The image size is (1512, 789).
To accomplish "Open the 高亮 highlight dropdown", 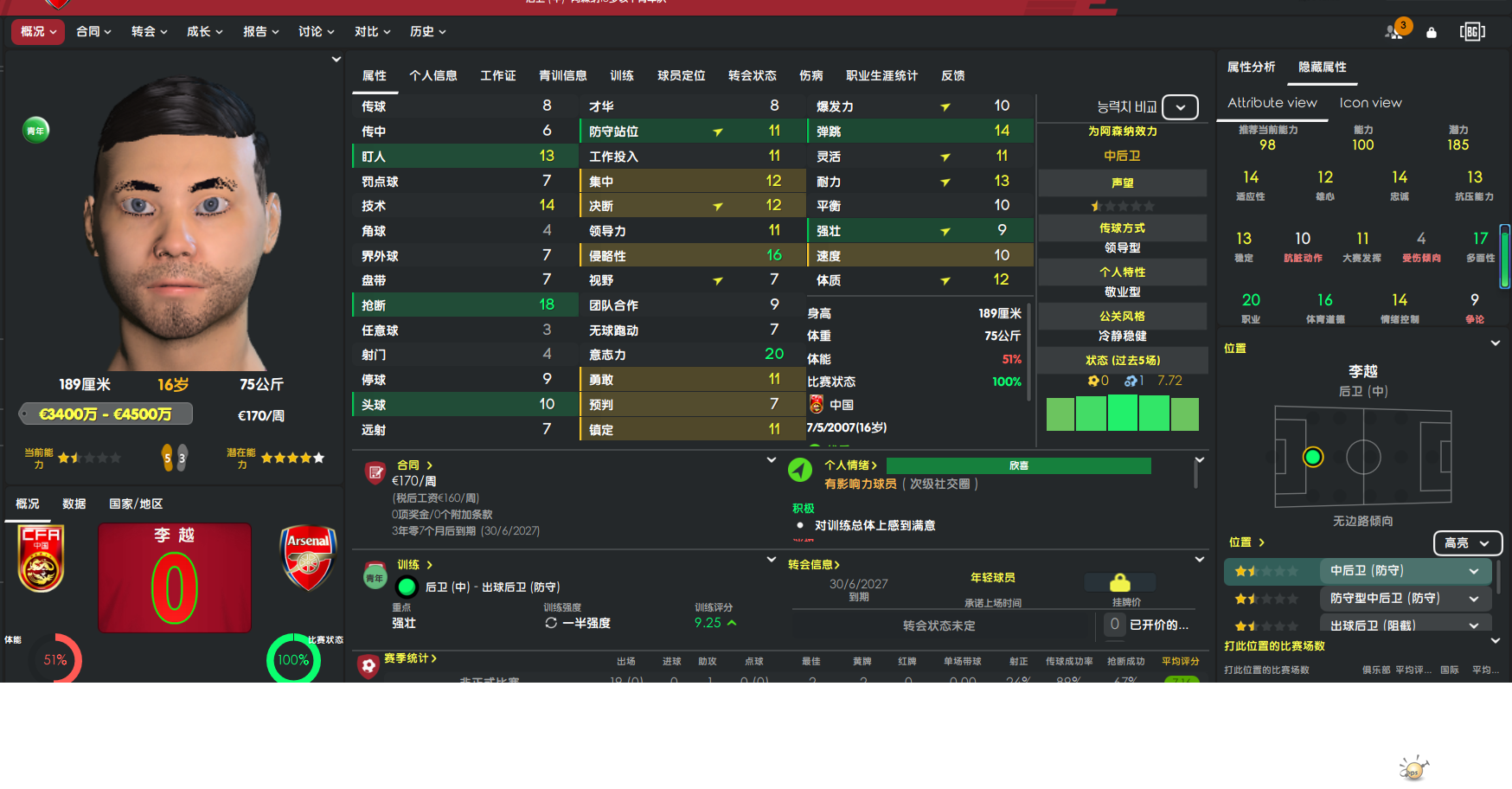I will tap(1467, 542).
